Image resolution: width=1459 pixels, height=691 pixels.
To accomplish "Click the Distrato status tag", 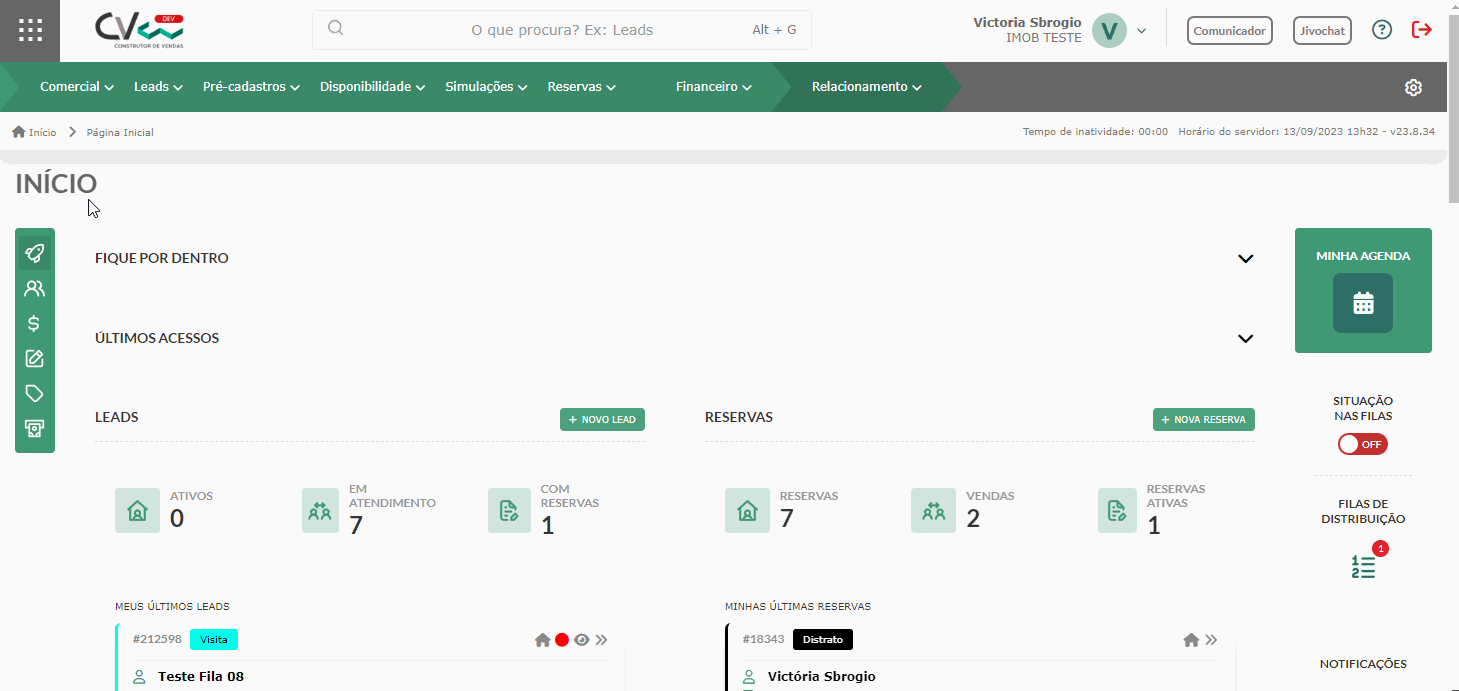I will coord(823,639).
